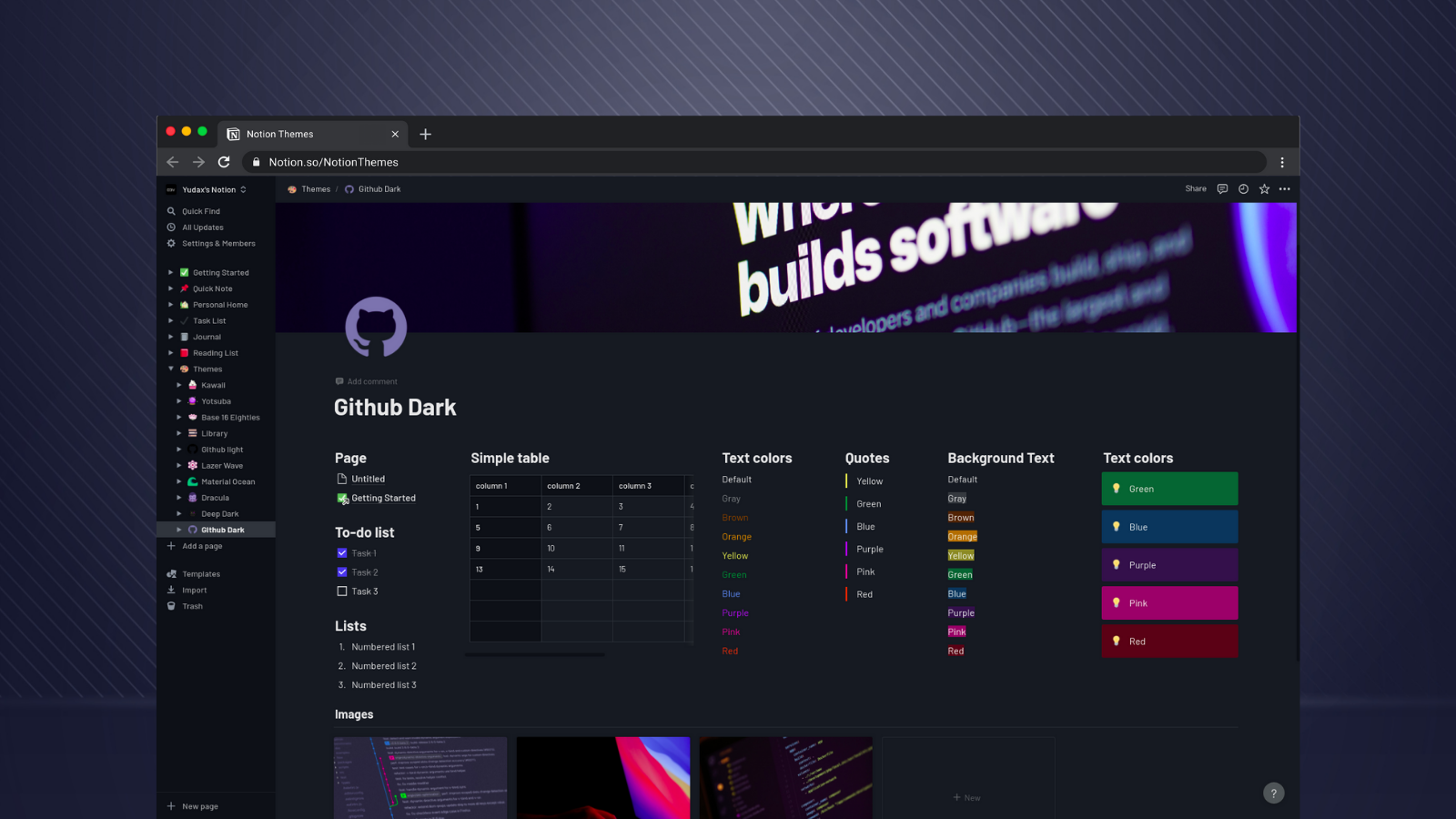Click the Green callout block
The image size is (1456, 819).
click(x=1169, y=489)
